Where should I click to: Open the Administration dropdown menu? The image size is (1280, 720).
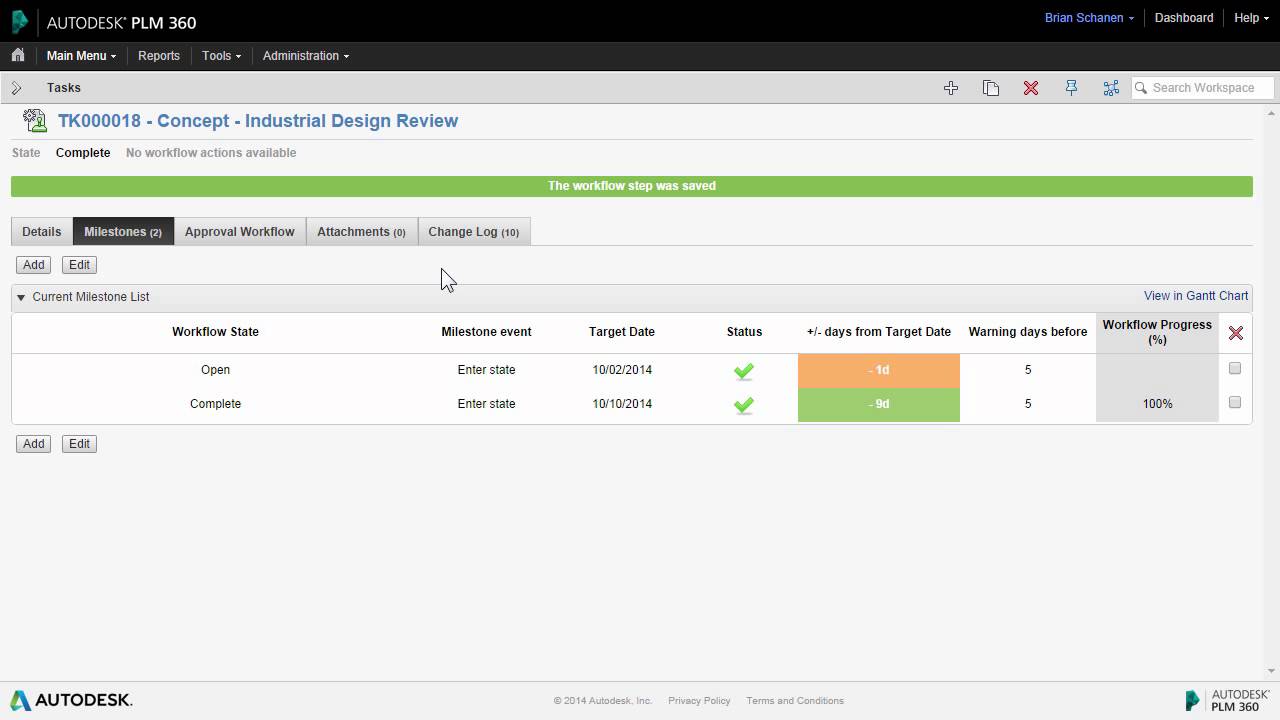coord(306,56)
